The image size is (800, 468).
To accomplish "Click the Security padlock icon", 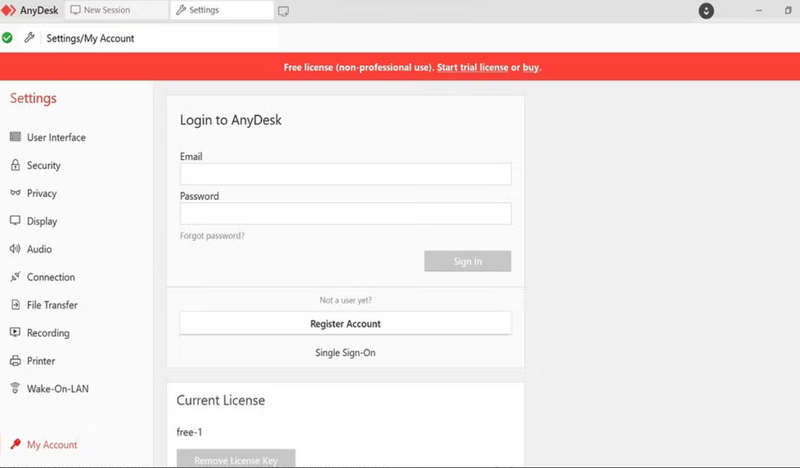I will (x=15, y=165).
